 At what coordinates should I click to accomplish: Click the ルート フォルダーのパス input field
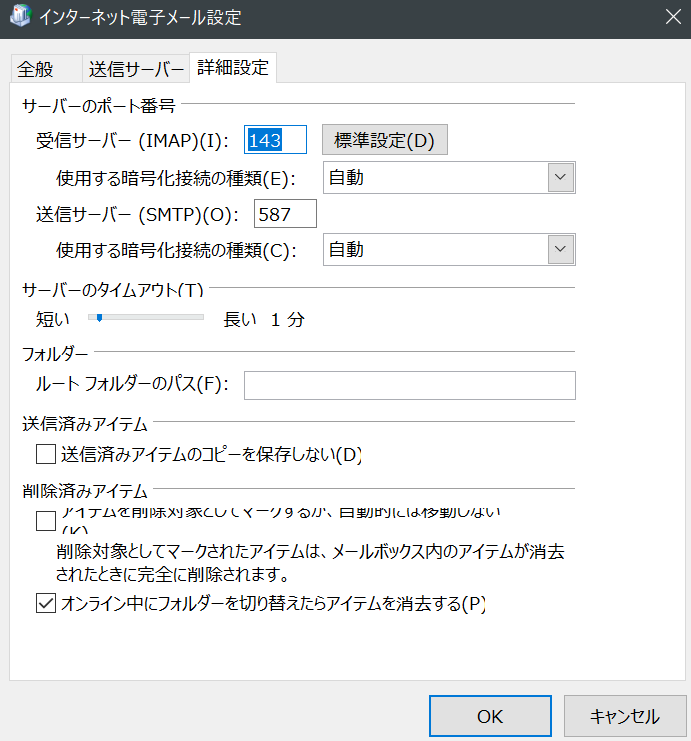410,385
